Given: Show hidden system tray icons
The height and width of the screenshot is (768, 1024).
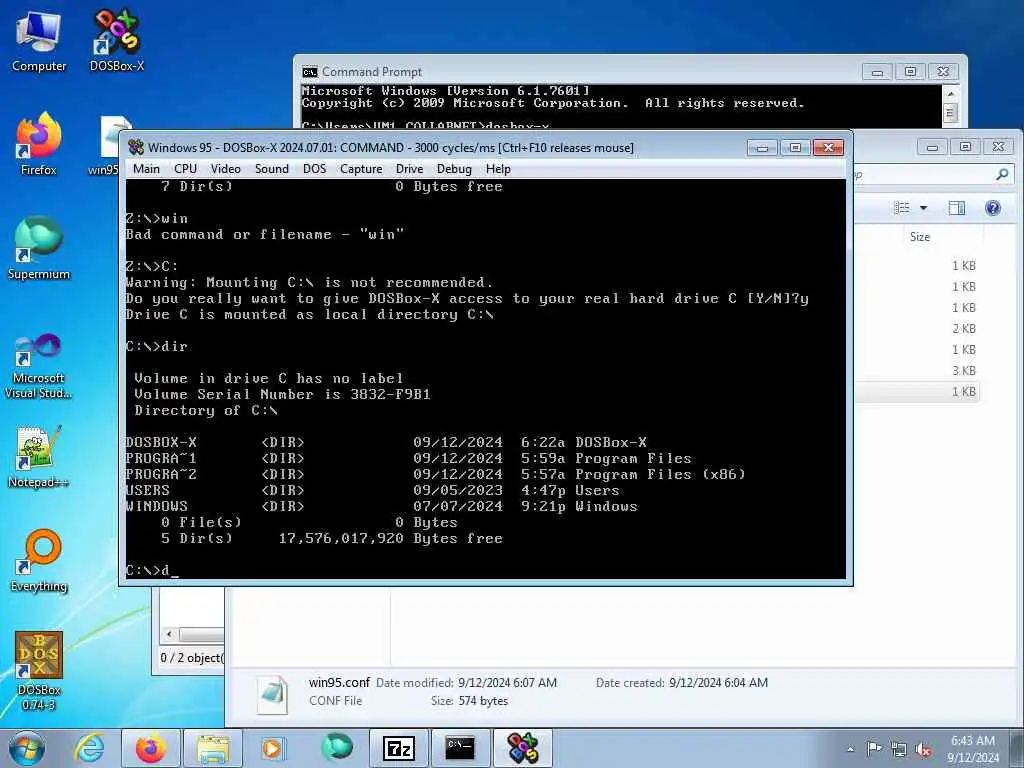Looking at the screenshot, I should pyautogui.click(x=850, y=749).
